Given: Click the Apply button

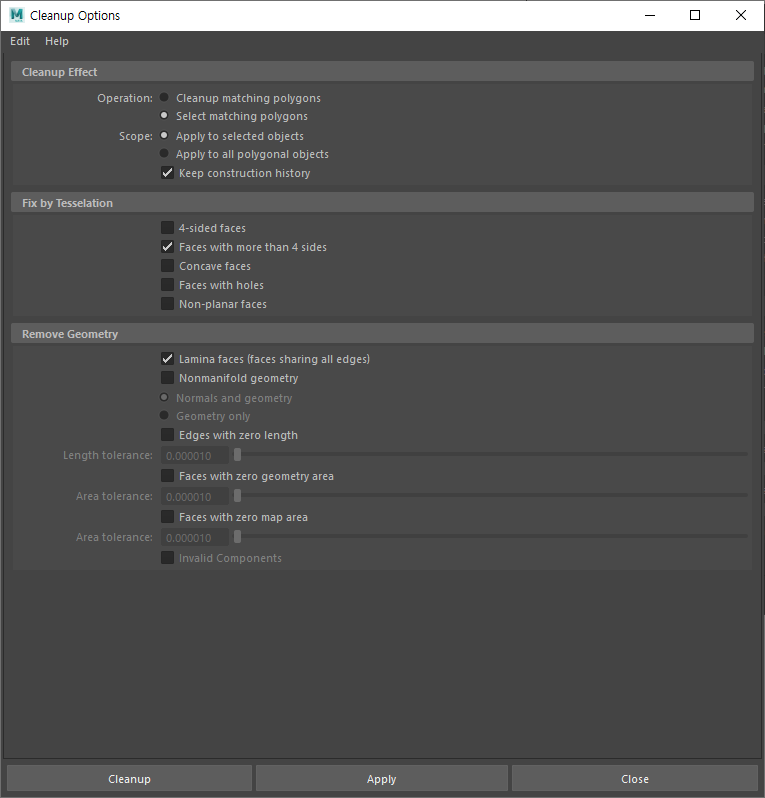Looking at the screenshot, I should coord(382,779).
